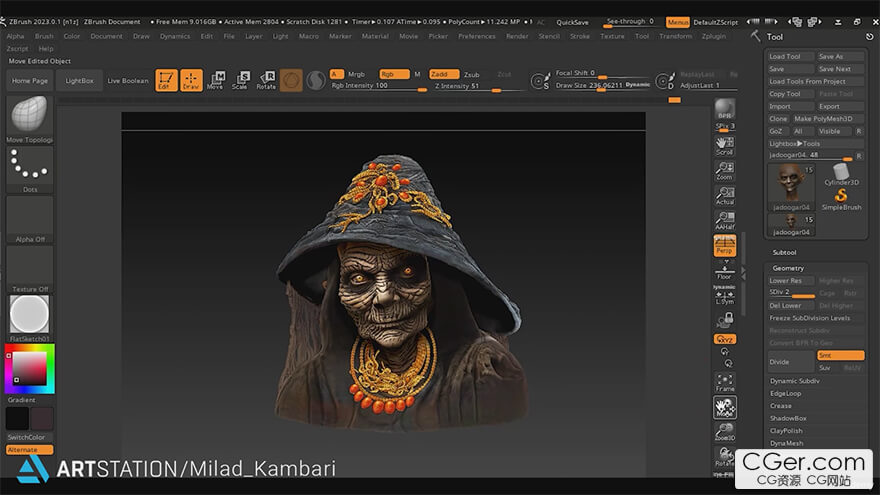The height and width of the screenshot is (495, 880).
Task: Expand the Dynamic Subdiv section
Action: pos(795,381)
